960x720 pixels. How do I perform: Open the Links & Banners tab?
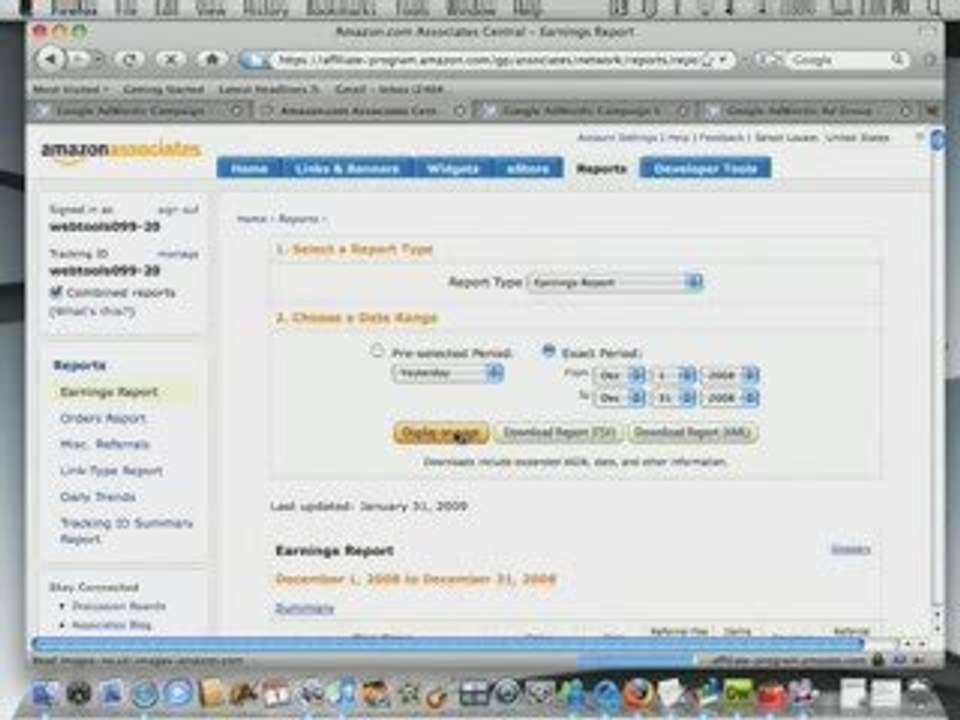[347, 168]
